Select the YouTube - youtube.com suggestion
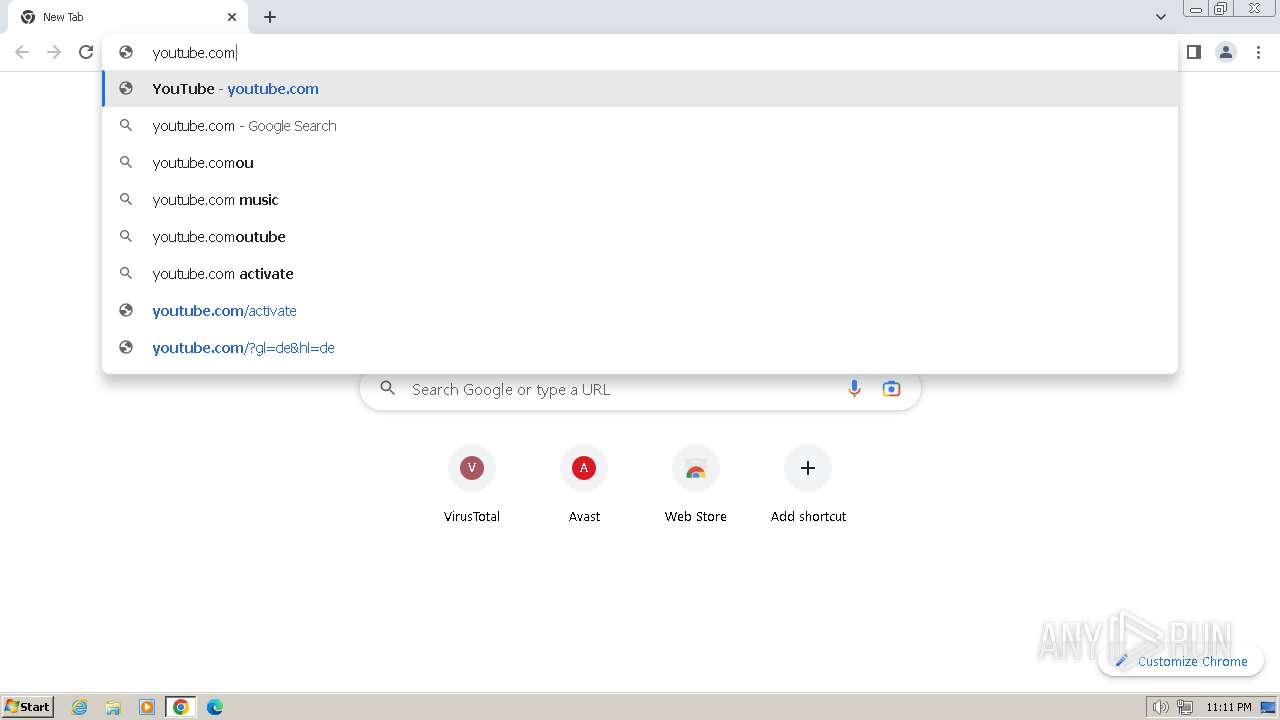The height and width of the screenshot is (720, 1280). (640, 89)
